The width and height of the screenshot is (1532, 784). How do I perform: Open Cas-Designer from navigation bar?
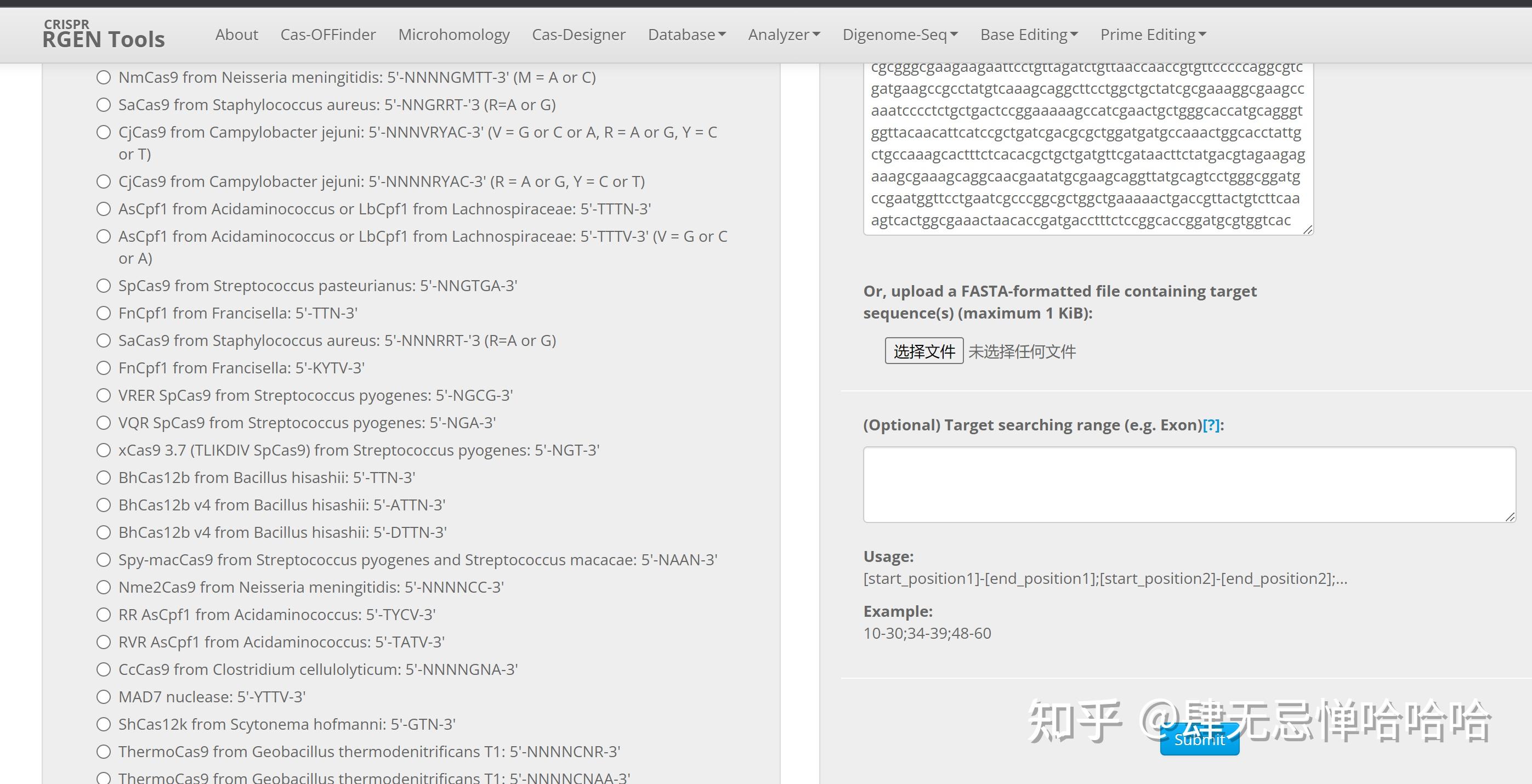578,35
